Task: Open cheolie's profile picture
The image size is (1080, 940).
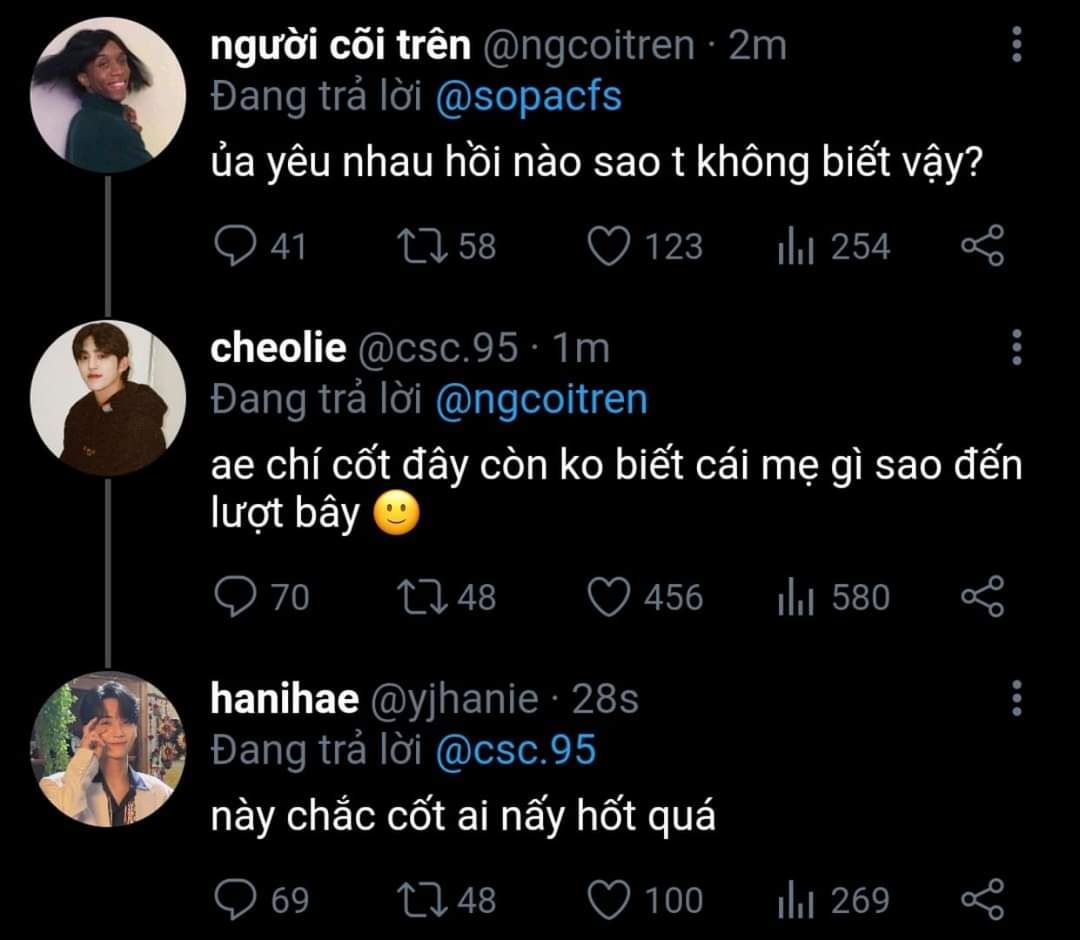Action: click(108, 397)
